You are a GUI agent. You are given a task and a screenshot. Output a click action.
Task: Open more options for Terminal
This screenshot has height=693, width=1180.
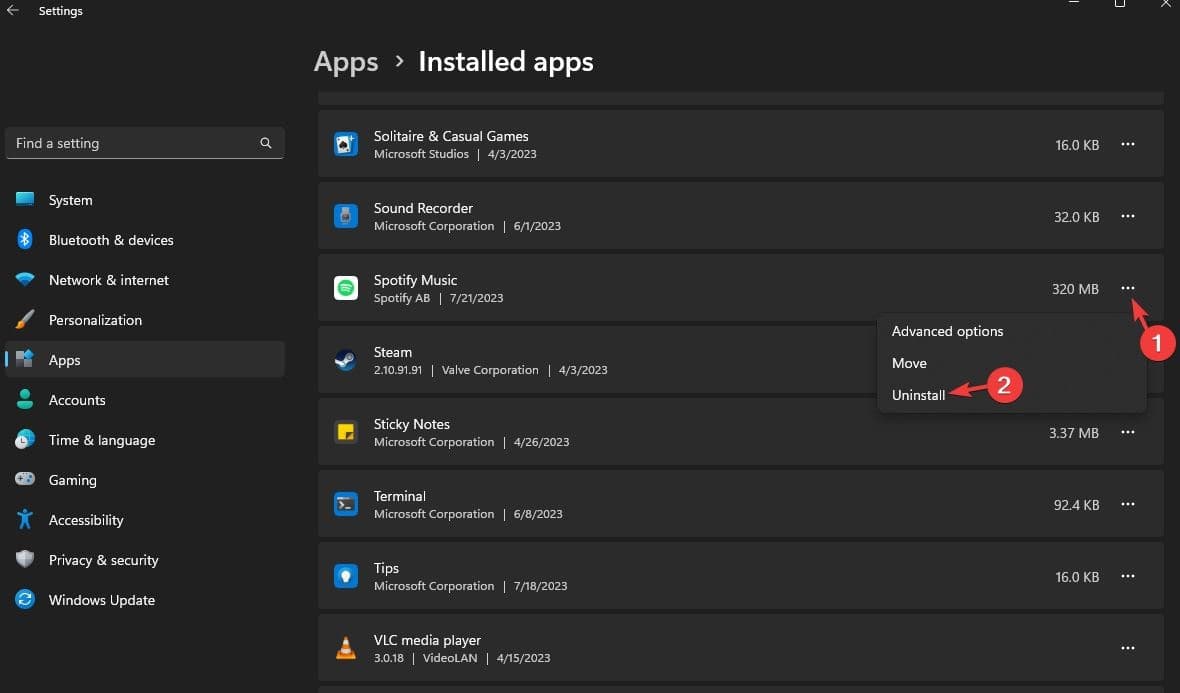click(1127, 503)
